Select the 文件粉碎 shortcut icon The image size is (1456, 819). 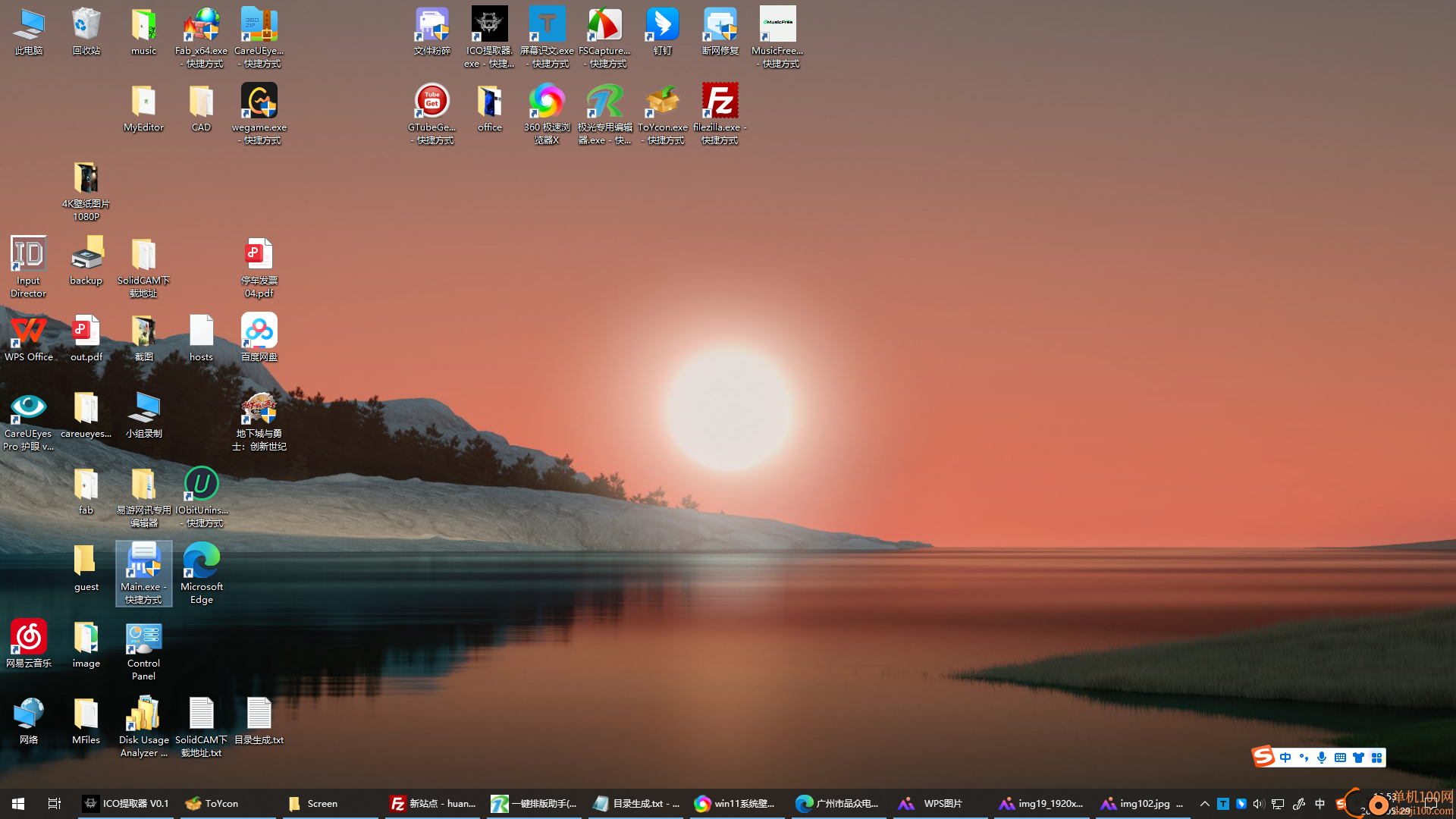point(432,32)
